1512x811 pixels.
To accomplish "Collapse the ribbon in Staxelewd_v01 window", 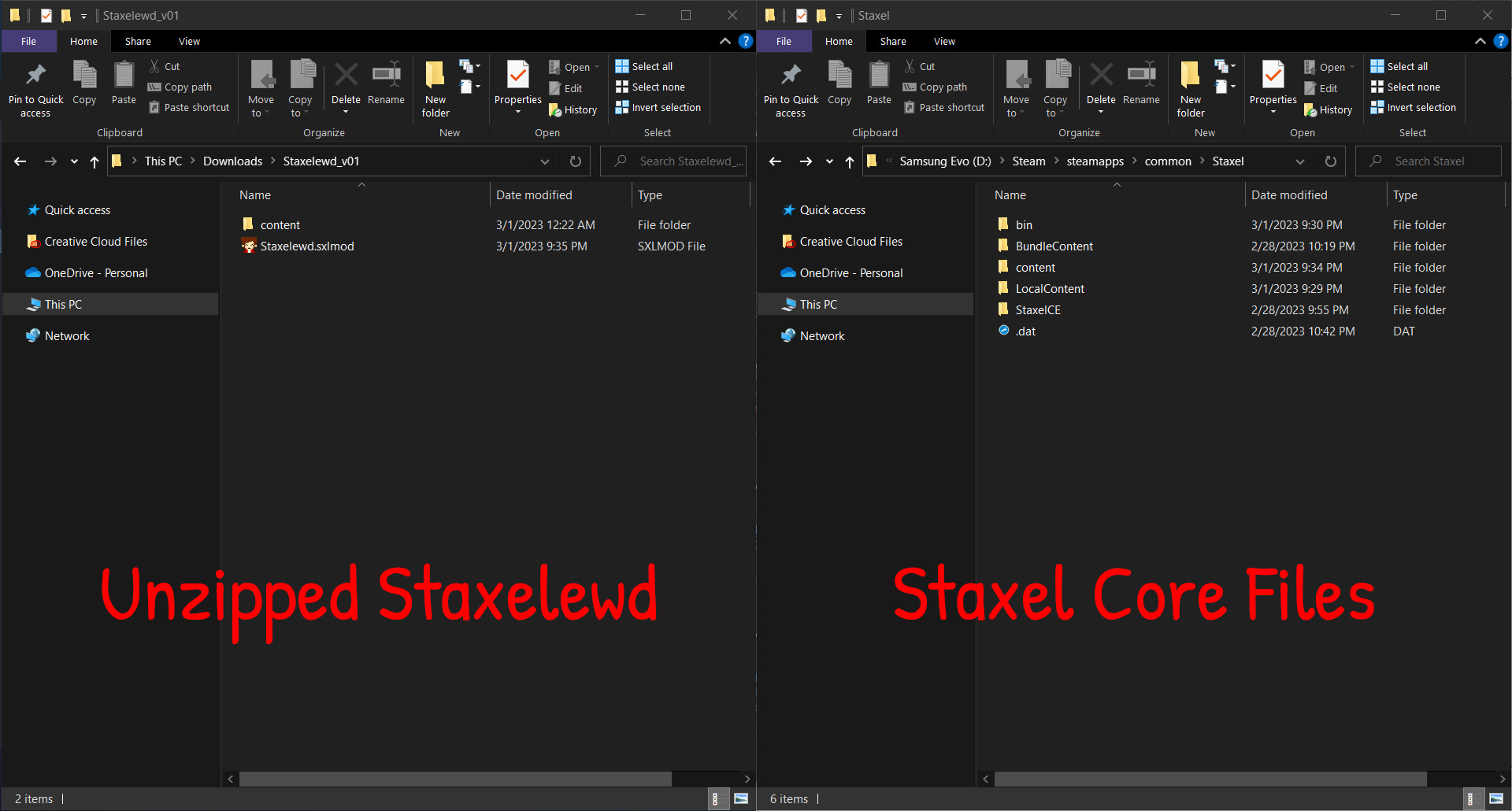I will [725, 41].
